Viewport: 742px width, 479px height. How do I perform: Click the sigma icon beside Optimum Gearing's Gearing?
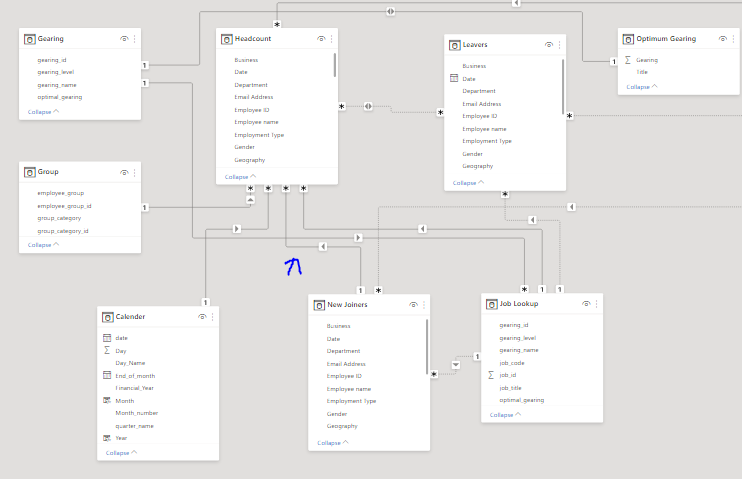[628, 60]
